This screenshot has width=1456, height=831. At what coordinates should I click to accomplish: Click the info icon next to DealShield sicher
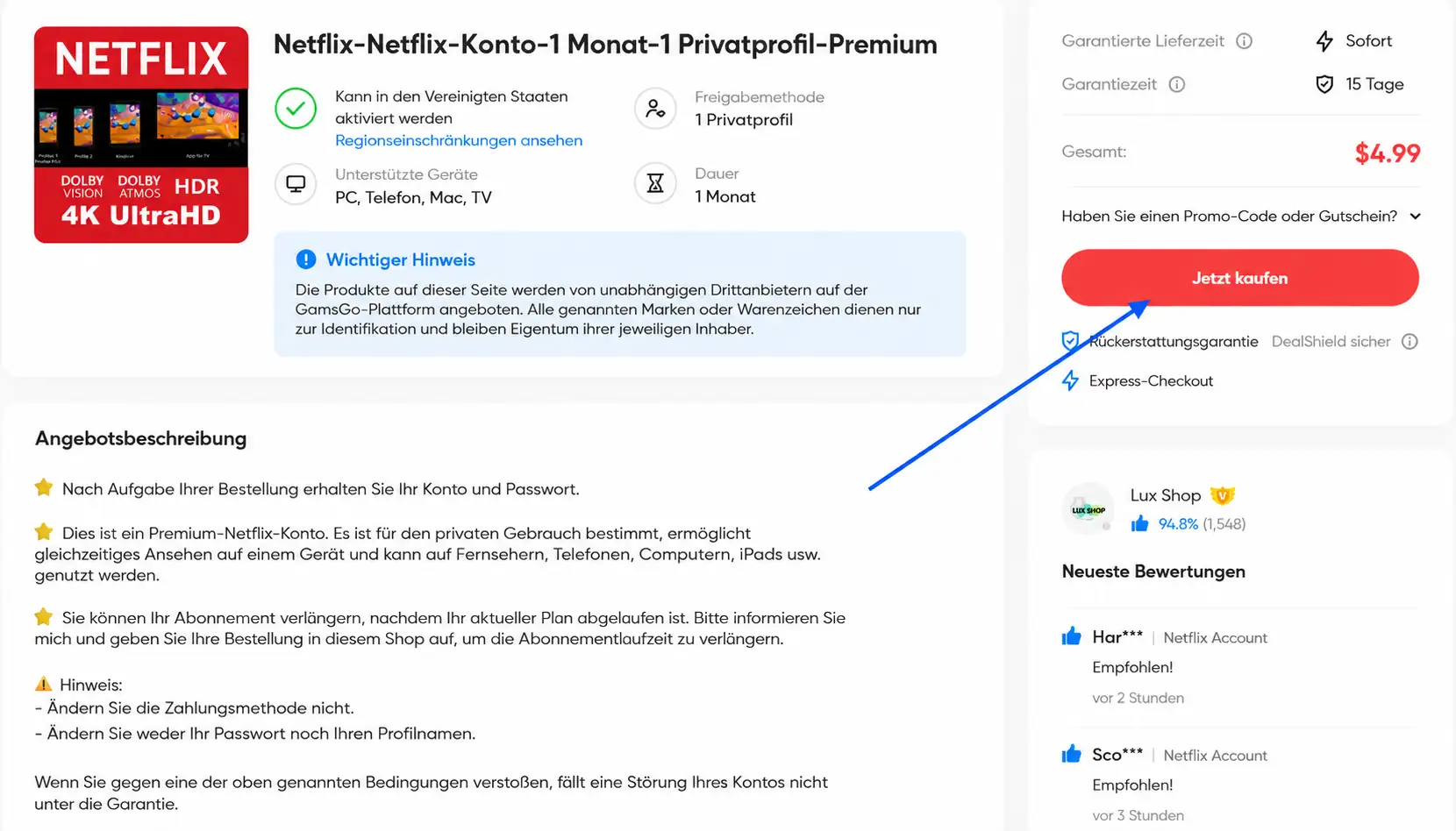(1410, 342)
